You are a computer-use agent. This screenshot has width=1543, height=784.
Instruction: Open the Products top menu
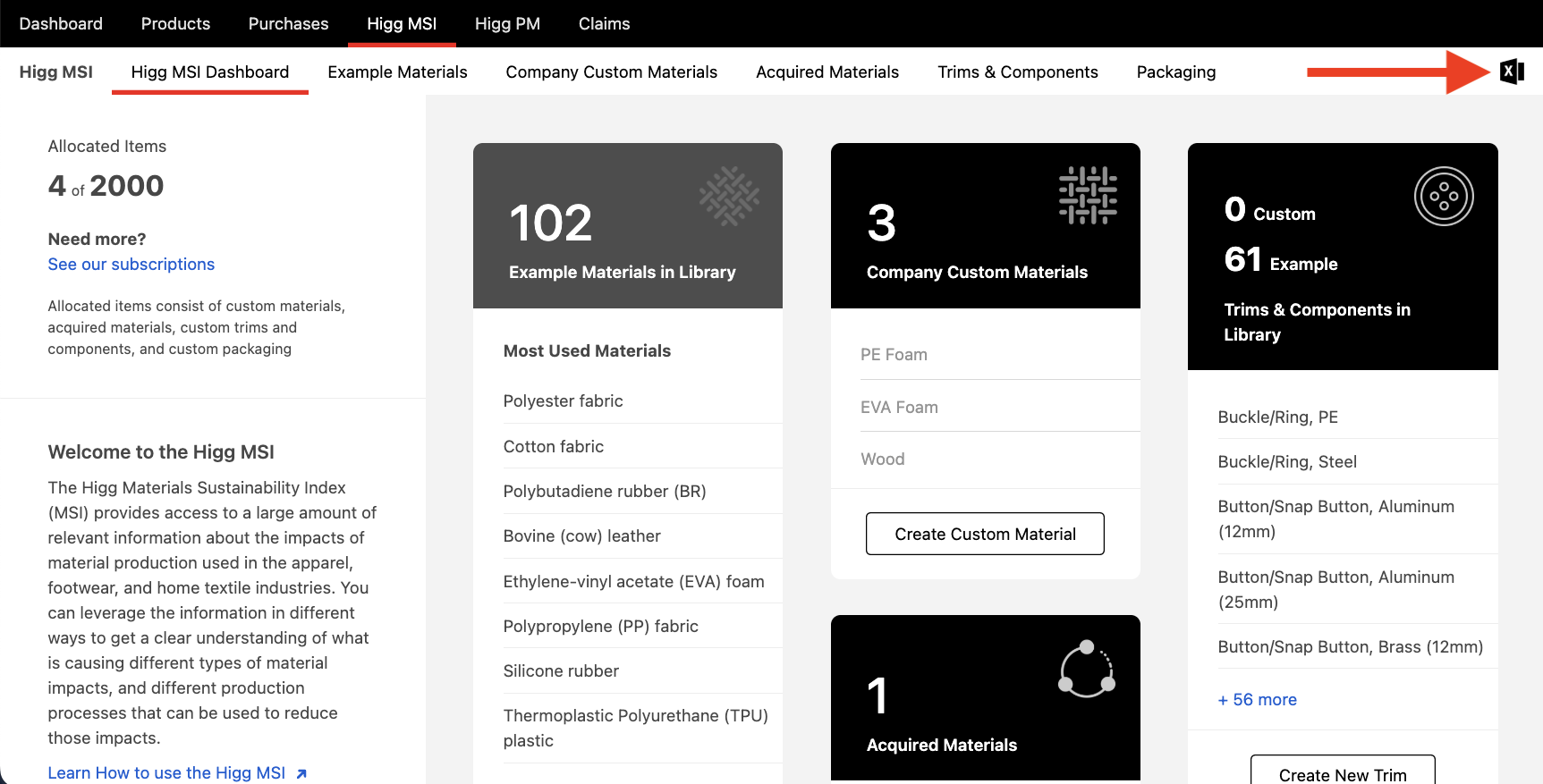pos(175,23)
